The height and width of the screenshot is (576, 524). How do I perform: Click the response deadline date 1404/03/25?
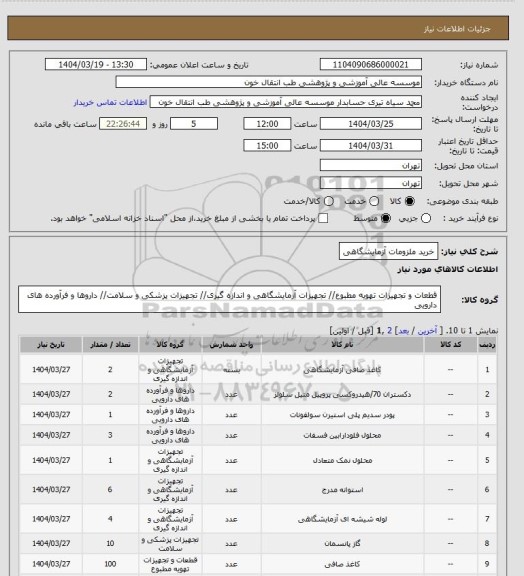pyautogui.click(x=370, y=124)
